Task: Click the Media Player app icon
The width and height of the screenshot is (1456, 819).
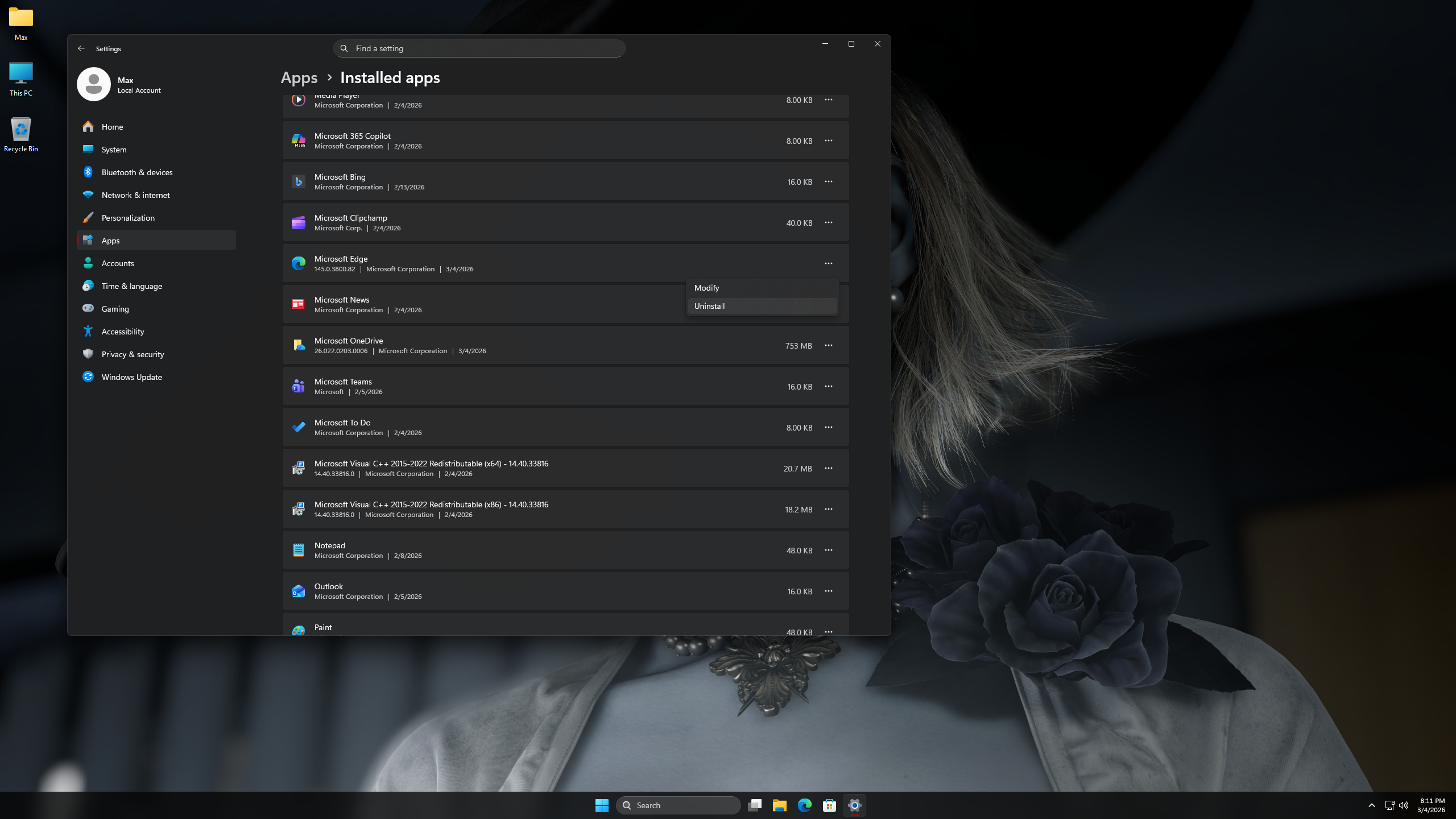Action: tap(299, 100)
